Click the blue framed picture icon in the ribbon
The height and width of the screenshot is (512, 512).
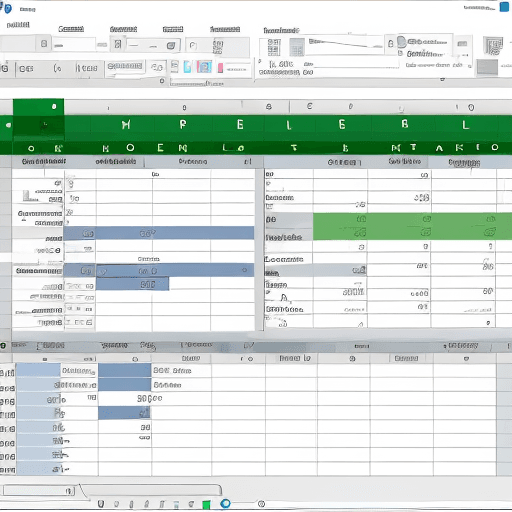(204, 67)
